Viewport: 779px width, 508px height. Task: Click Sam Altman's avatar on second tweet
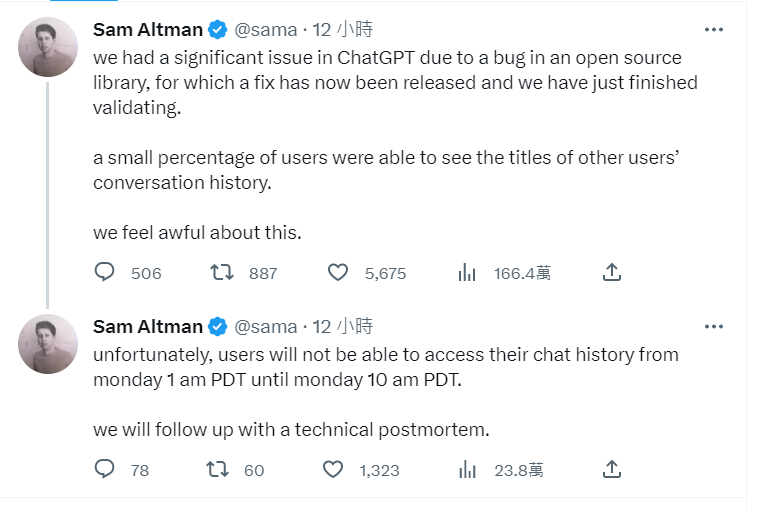coord(48,343)
